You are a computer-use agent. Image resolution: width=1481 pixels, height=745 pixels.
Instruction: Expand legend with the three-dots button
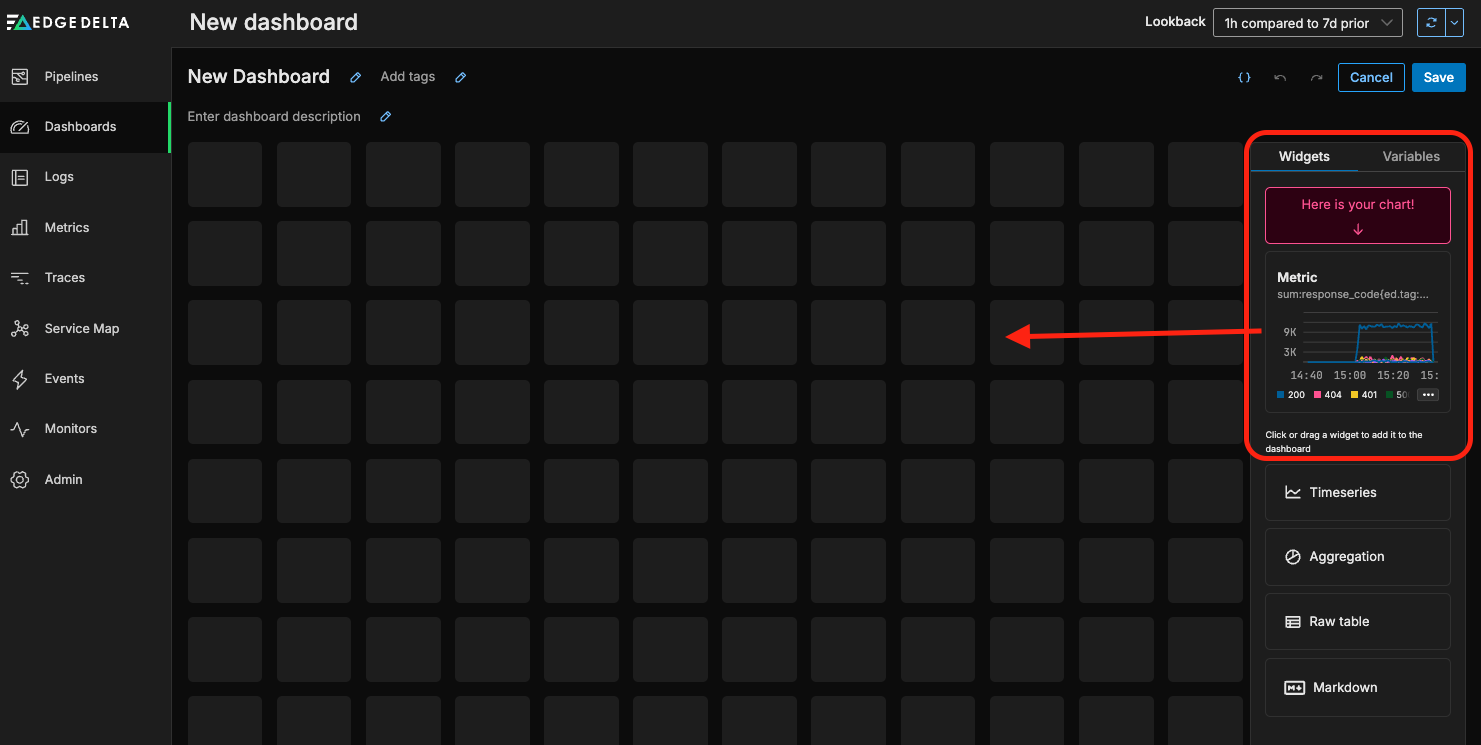1428,395
